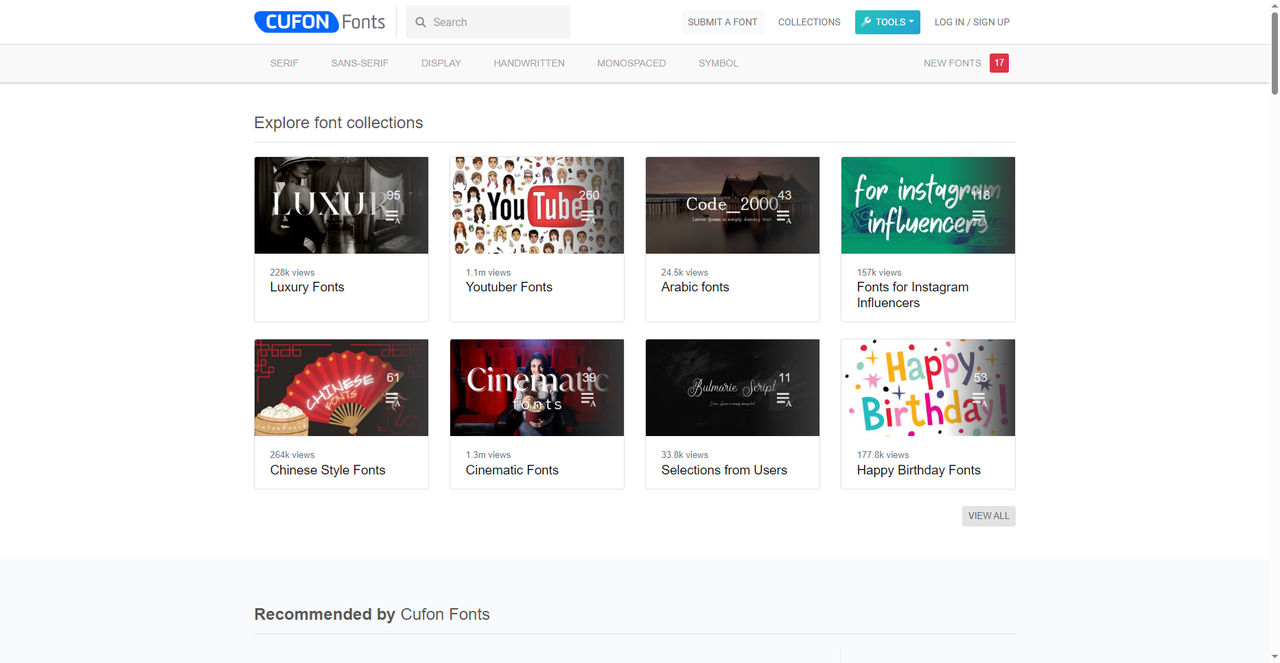Select the Monospaced category
This screenshot has height=663, width=1280.
[x=631, y=63]
